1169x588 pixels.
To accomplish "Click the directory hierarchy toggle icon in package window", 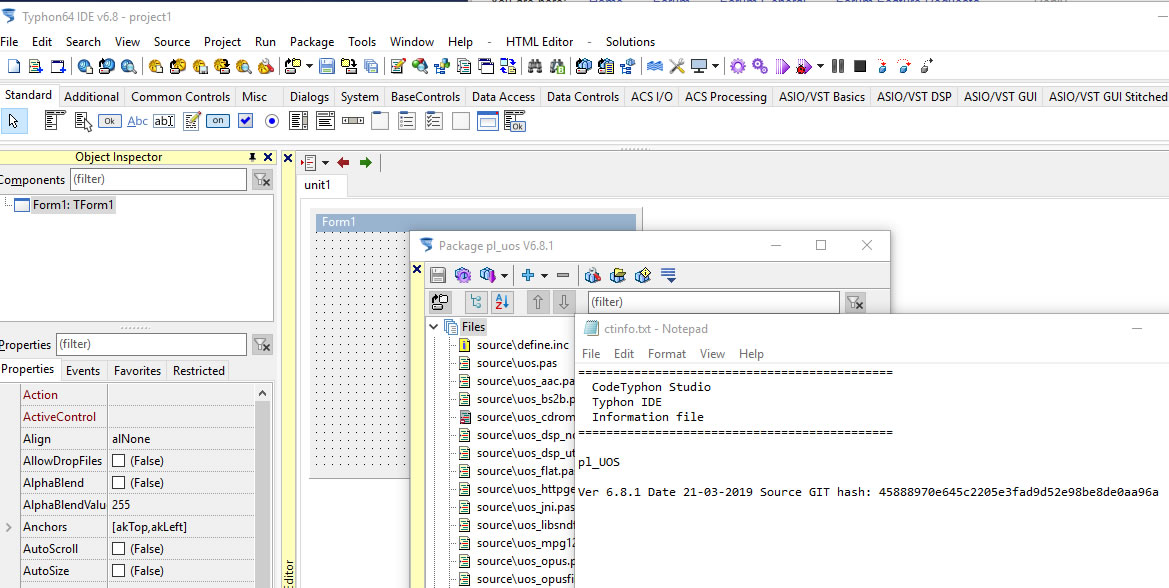I will 476,302.
